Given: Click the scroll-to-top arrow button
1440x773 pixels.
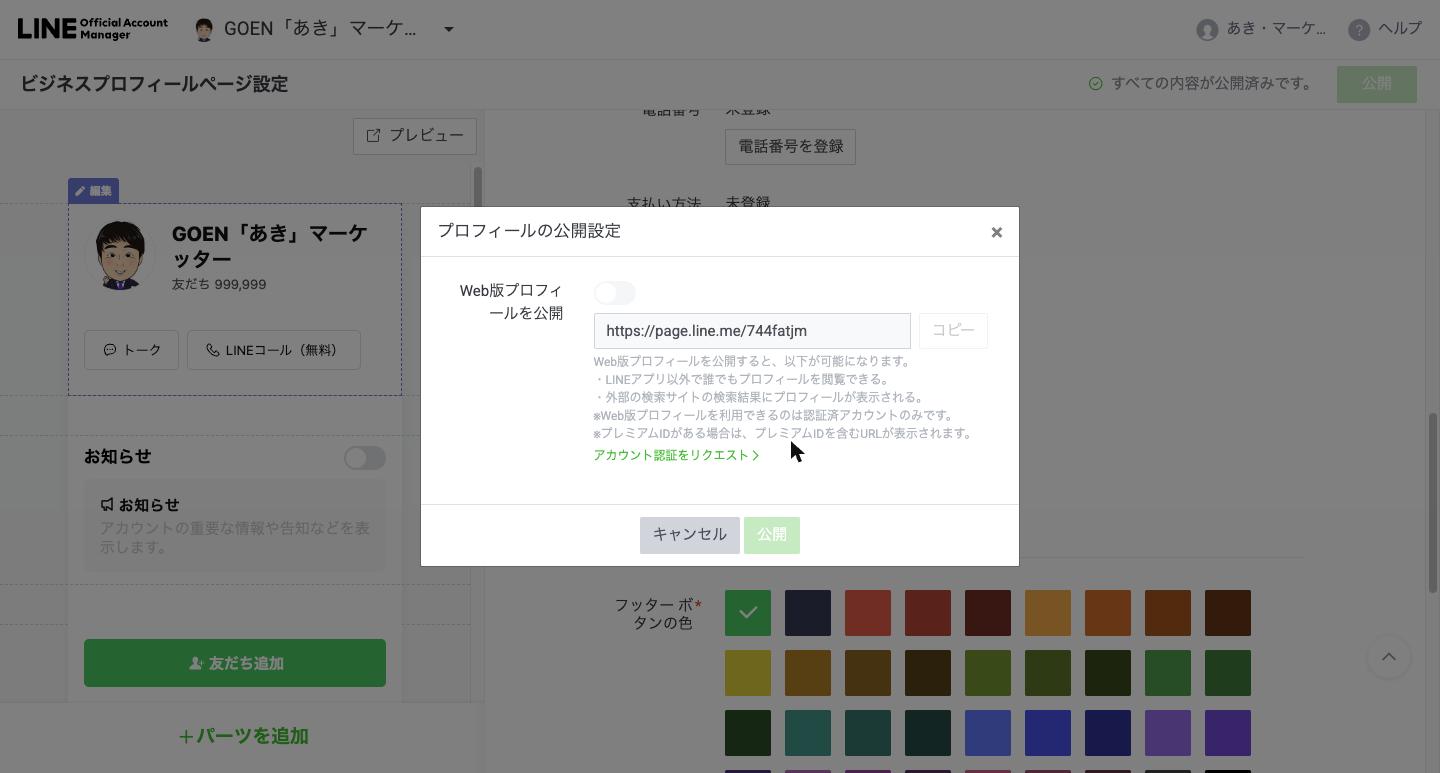Looking at the screenshot, I should [x=1389, y=657].
